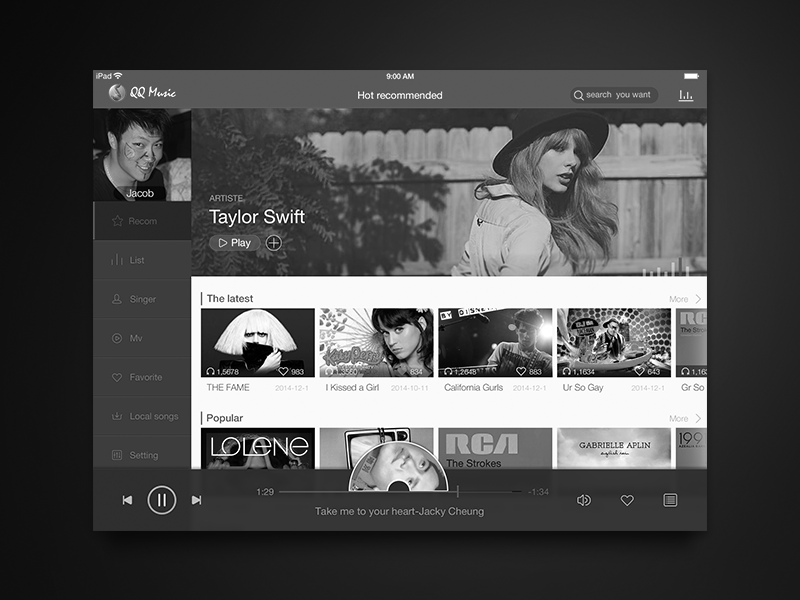
Task: Add Taylor Swift with the plus icon
Action: (274, 243)
